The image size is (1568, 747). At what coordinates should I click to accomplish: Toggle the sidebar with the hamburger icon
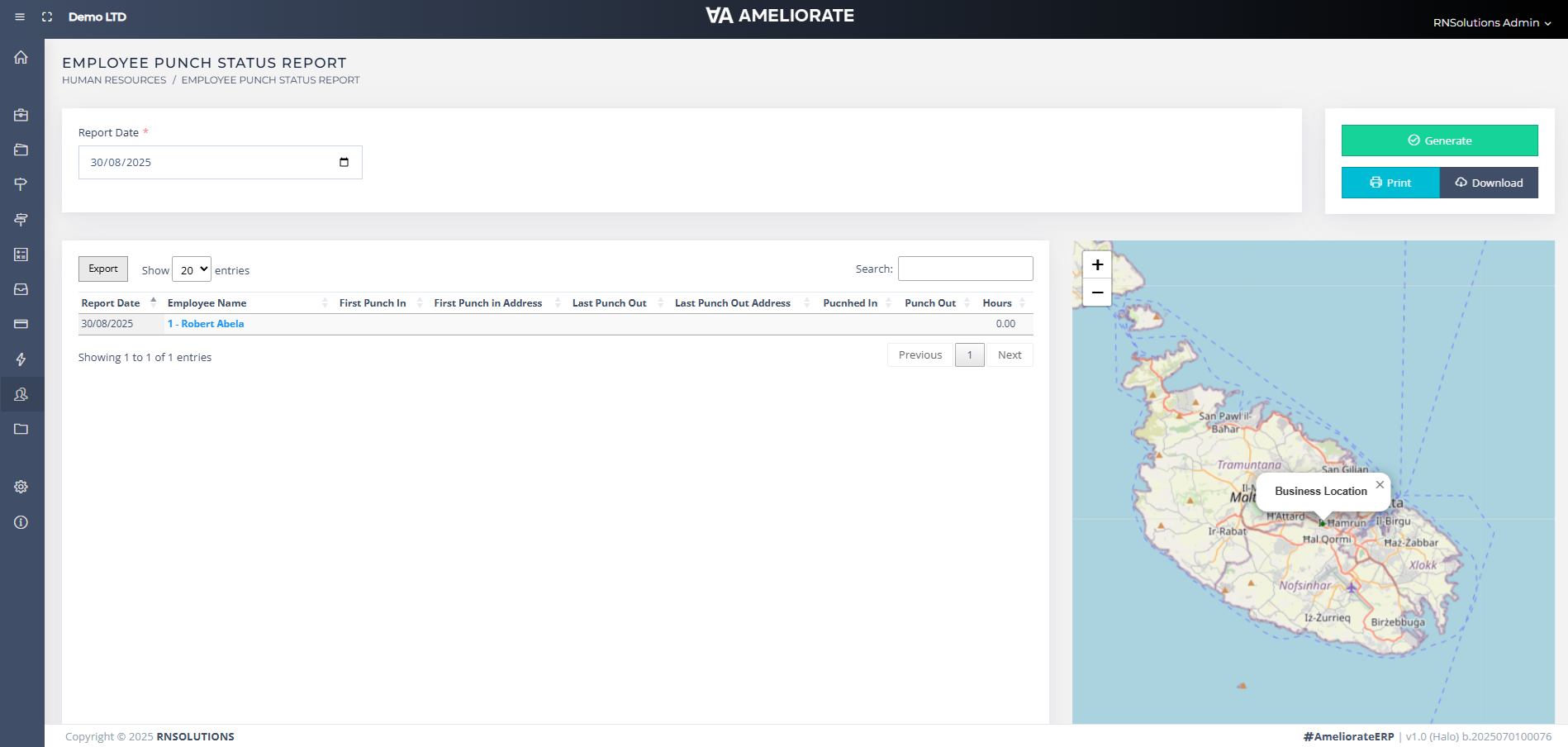tap(21, 17)
